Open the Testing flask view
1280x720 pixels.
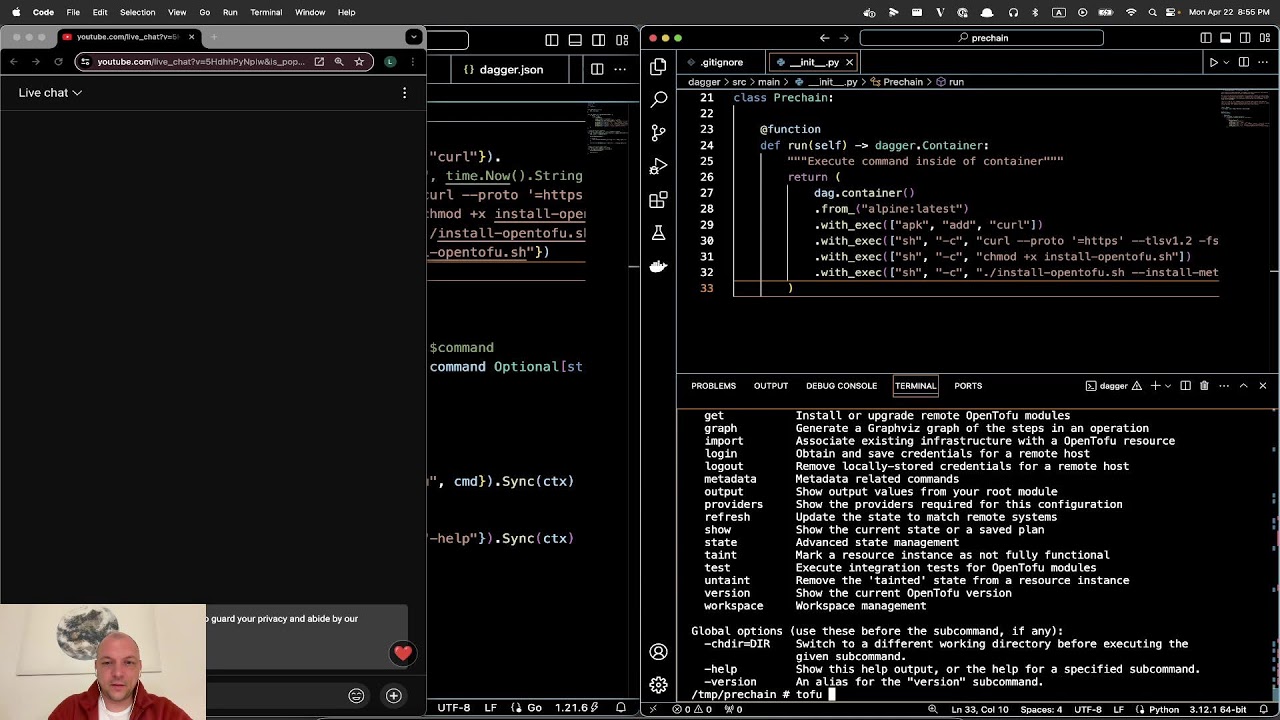click(x=658, y=233)
